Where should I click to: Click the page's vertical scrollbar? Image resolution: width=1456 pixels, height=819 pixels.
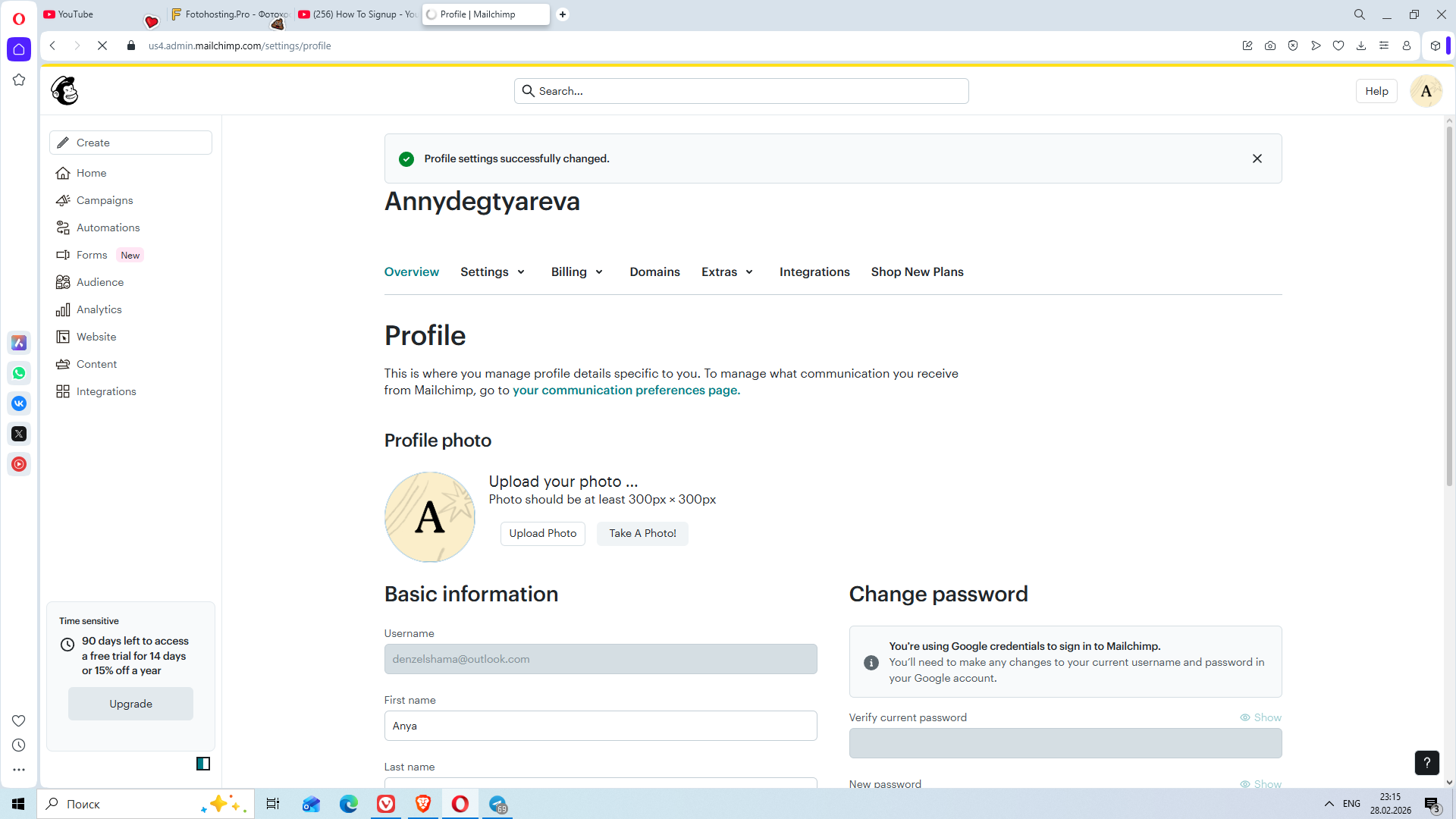1448,303
